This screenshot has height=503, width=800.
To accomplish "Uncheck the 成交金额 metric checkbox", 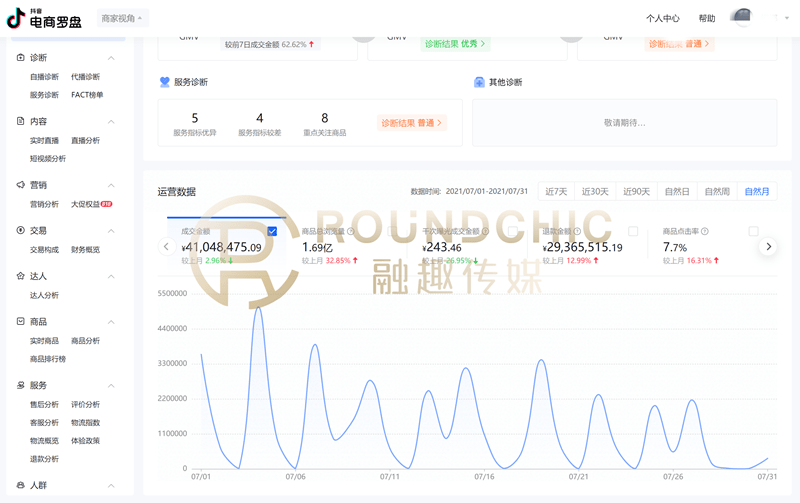I will click(x=273, y=231).
